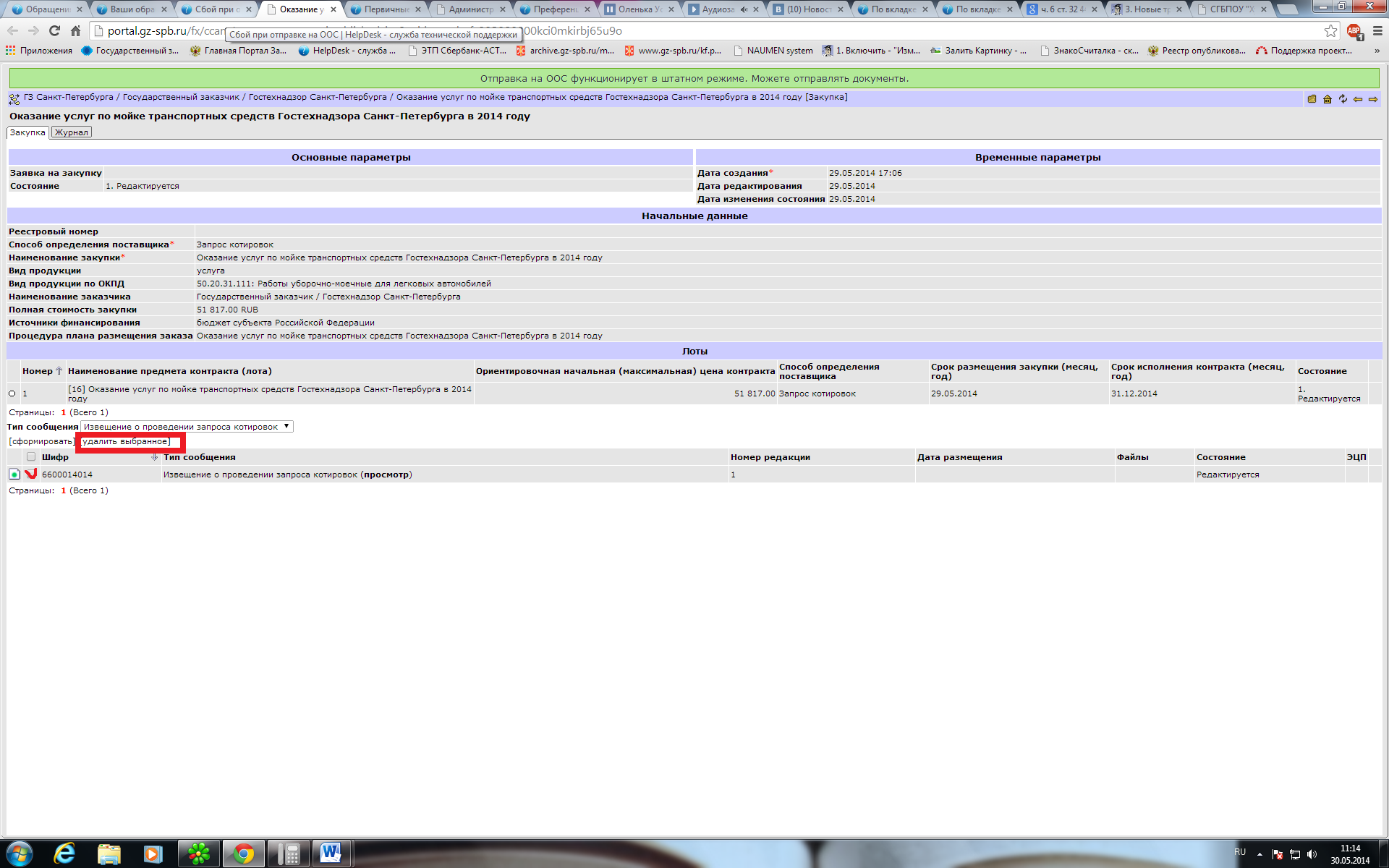1389x868 pixels.
Task: Check the checkbox for message 6600014014
Action: click(x=30, y=475)
